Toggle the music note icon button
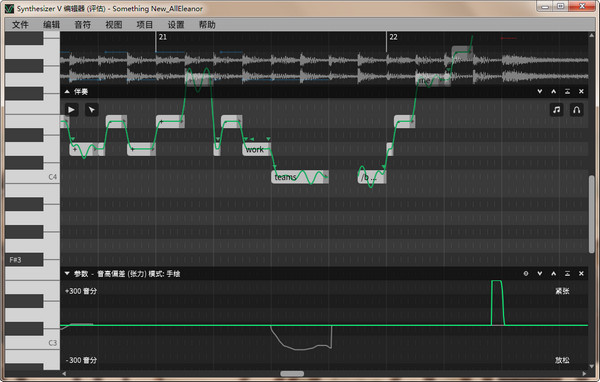Screen dimensions: 600x382 556,110
